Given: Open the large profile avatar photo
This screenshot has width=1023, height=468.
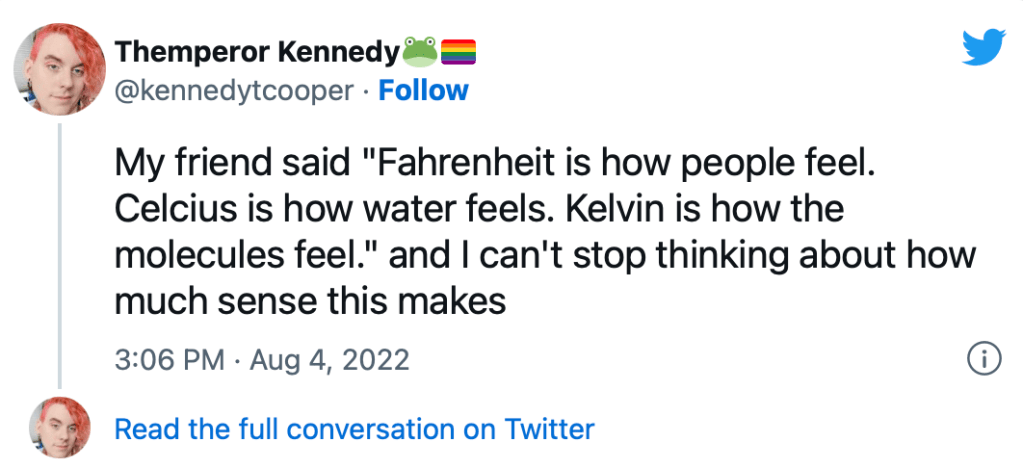Looking at the screenshot, I should [x=60, y=67].
